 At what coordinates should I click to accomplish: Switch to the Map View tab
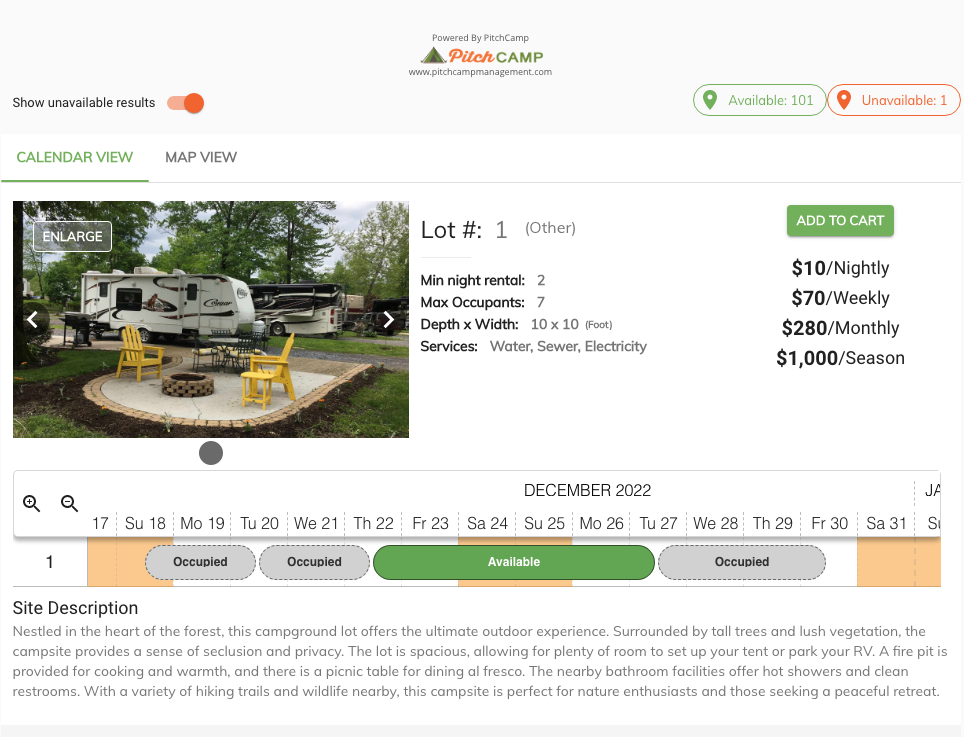[201, 157]
